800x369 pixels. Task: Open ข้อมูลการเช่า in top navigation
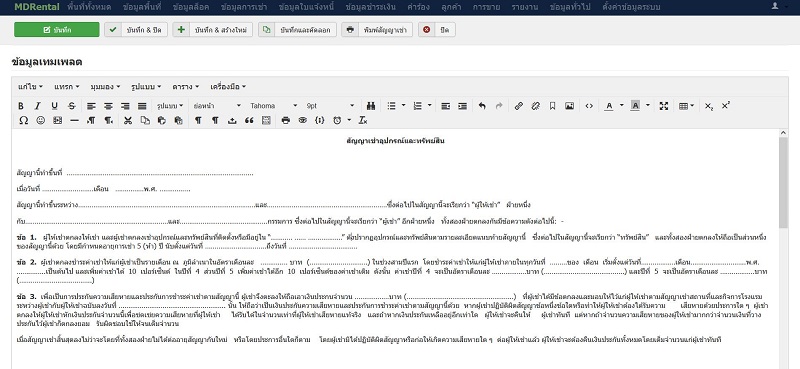click(244, 7)
